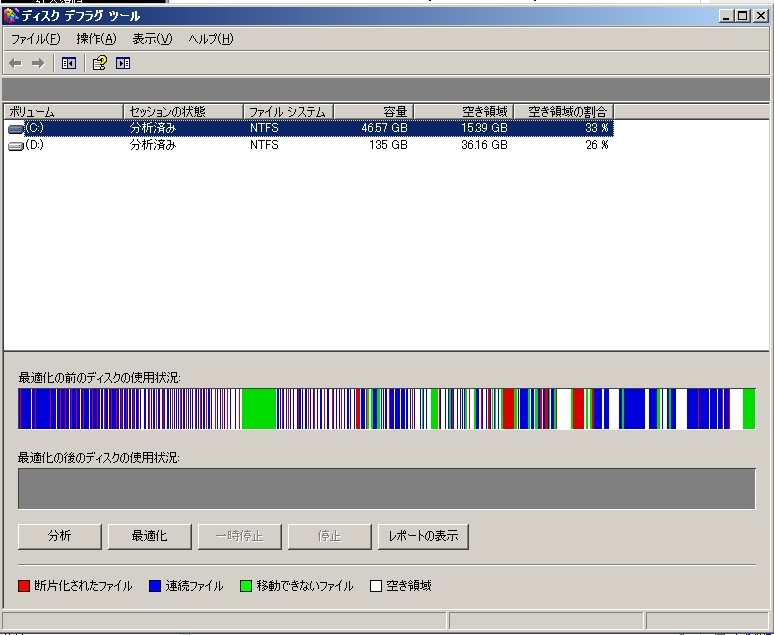This screenshot has width=774, height=635.
Task: Click the Forward arrow toolbar icon
Action: [38, 63]
